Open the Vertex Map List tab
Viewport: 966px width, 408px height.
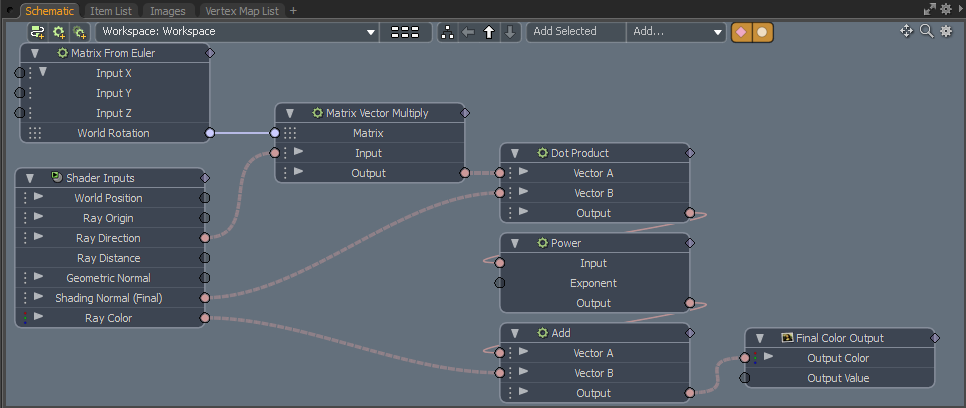click(x=242, y=10)
